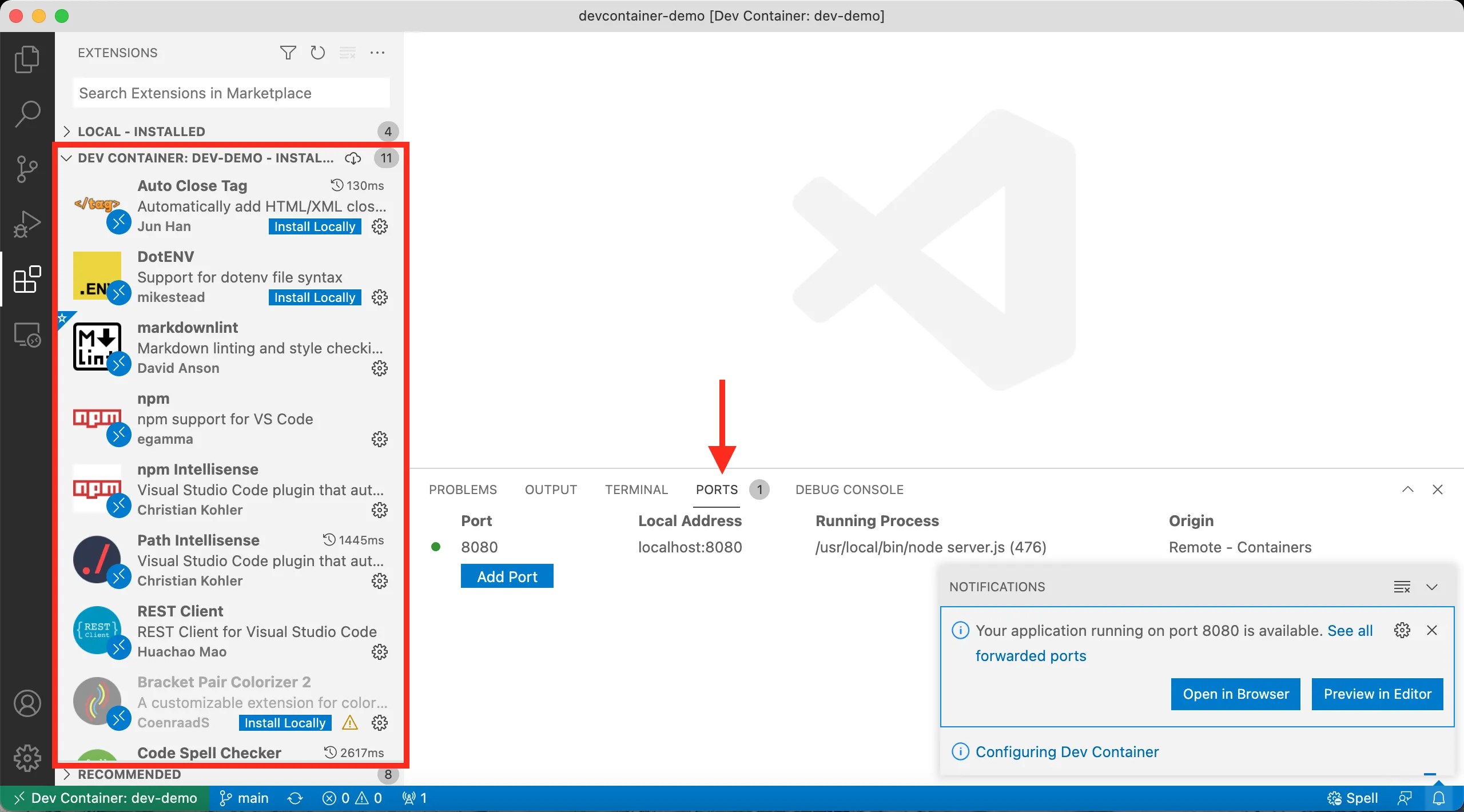Image resolution: width=1464 pixels, height=812 pixels.
Task: Install local extensions in Dev Container cloud icon
Action: pyautogui.click(x=353, y=158)
